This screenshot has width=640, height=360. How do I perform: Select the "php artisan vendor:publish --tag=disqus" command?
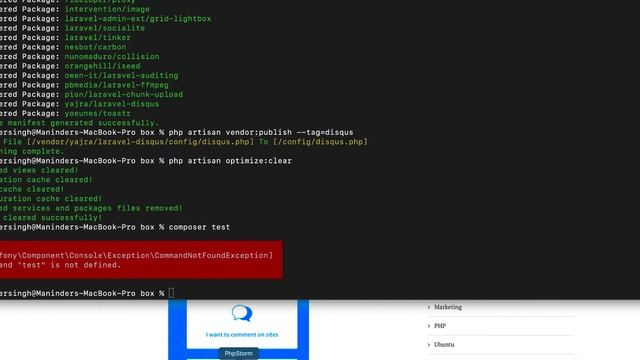pyautogui.click(x=261, y=132)
